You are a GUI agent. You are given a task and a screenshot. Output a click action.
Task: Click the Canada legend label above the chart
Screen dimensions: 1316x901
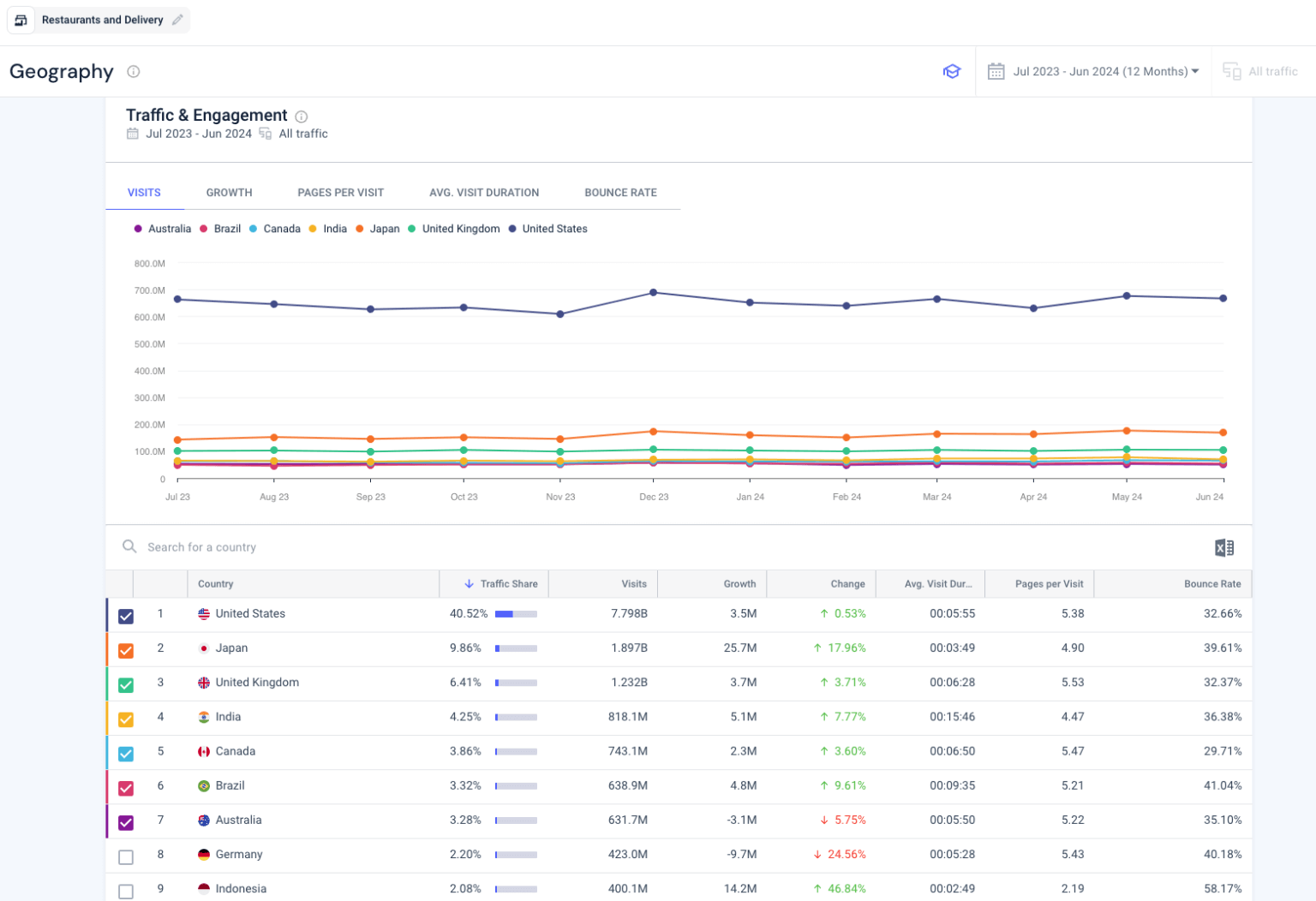tap(281, 229)
